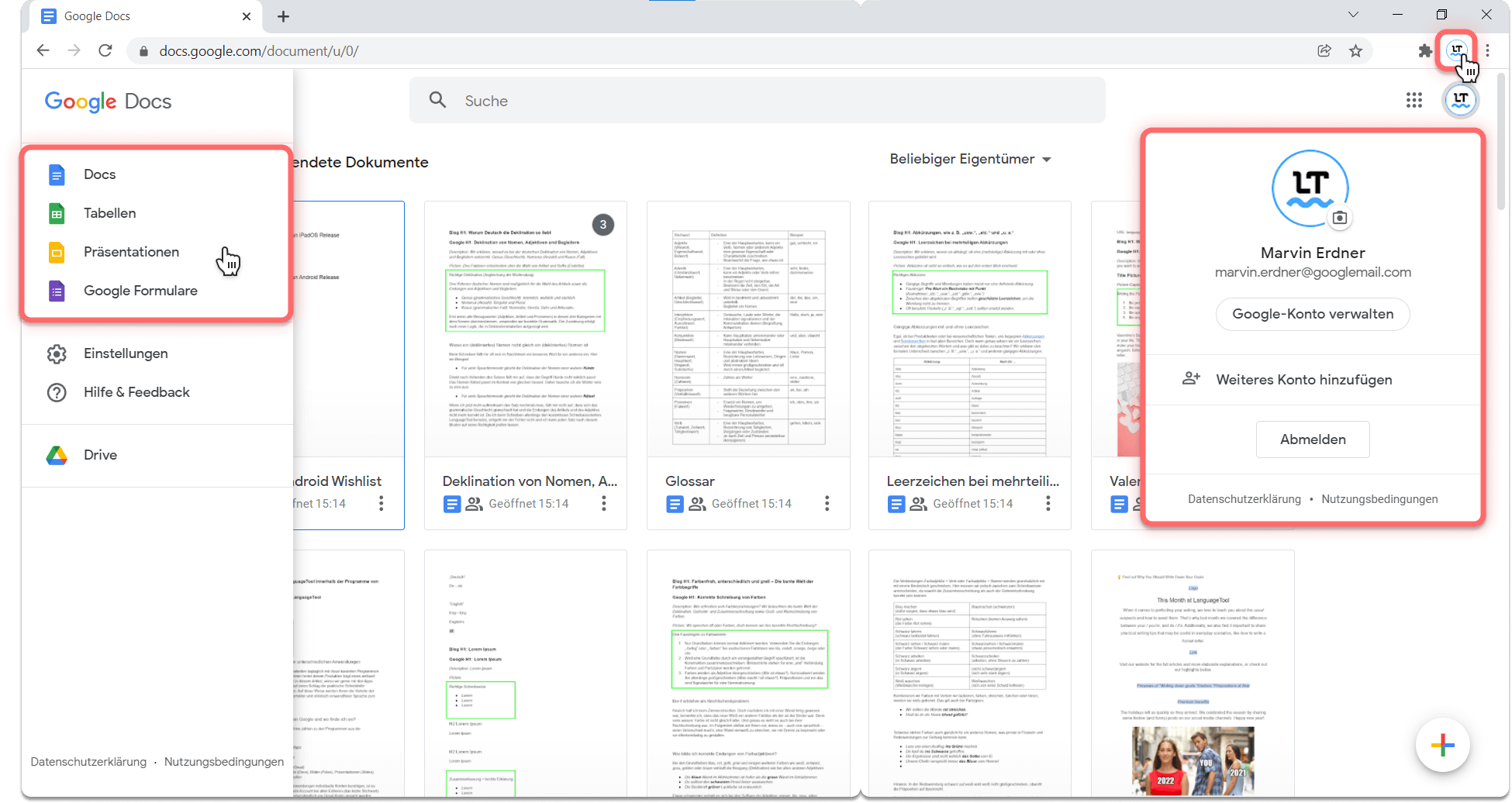Viewport: 1512px width, 803px height.
Task: Click the address bar URL
Action: pyautogui.click(x=259, y=51)
